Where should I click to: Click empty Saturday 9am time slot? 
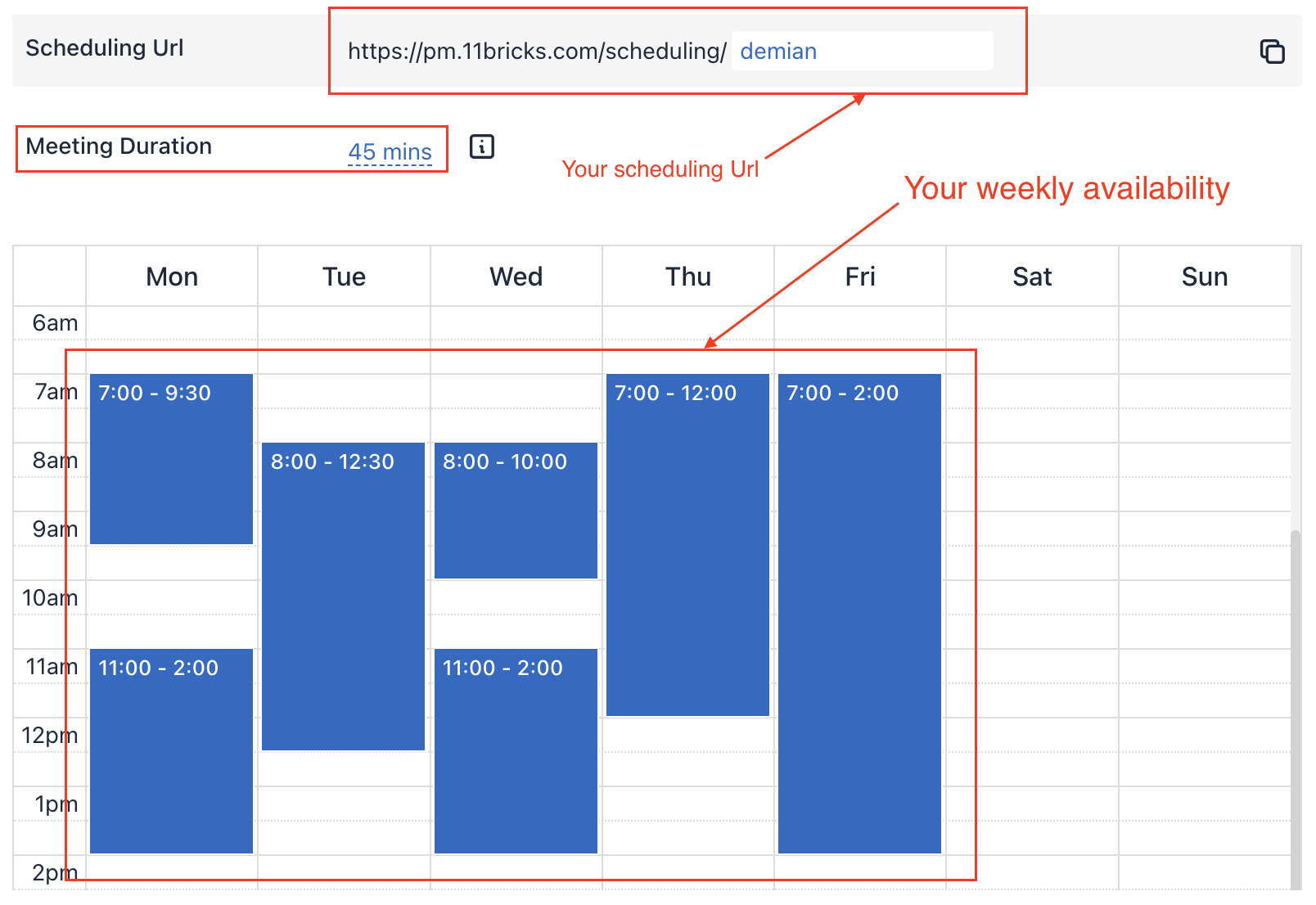tap(1032, 529)
